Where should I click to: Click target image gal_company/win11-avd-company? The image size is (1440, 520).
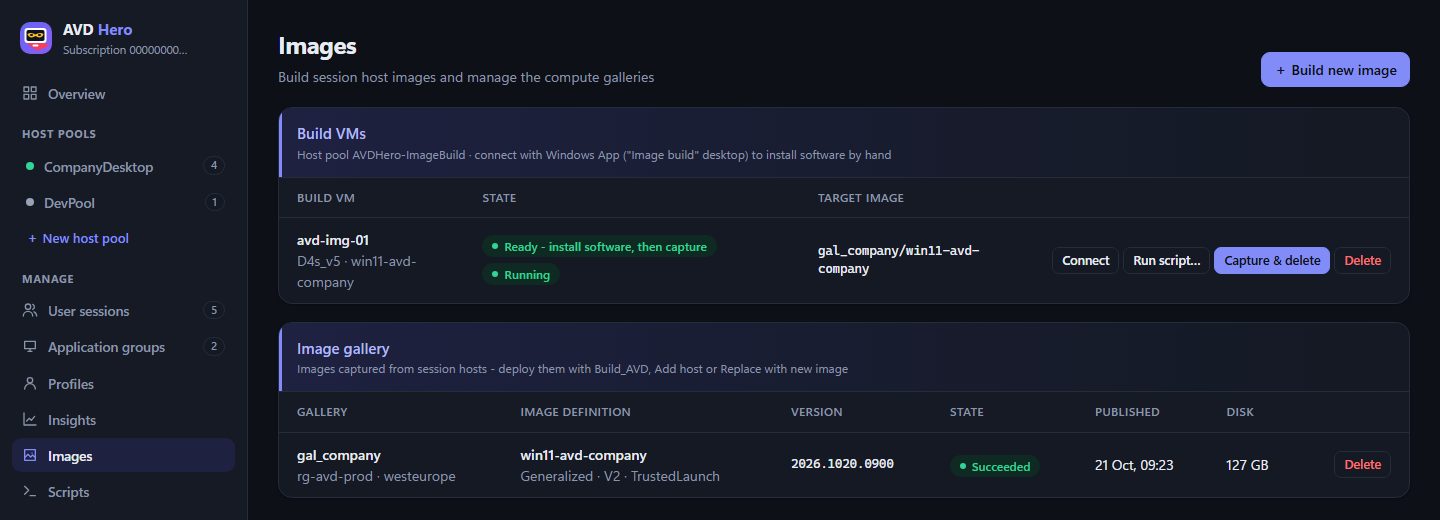898,260
